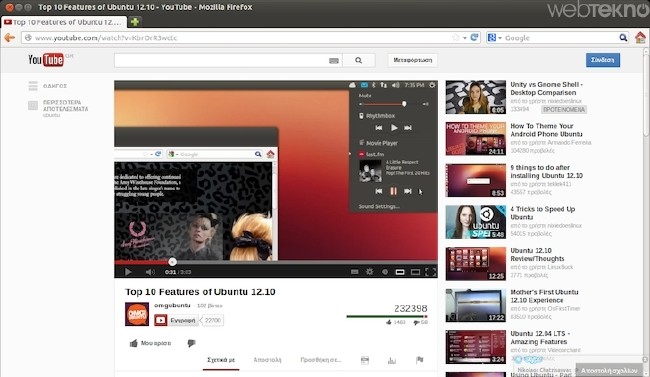Open 9 things to do after installing link
The height and width of the screenshot is (377, 650).
[x=546, y=172]
